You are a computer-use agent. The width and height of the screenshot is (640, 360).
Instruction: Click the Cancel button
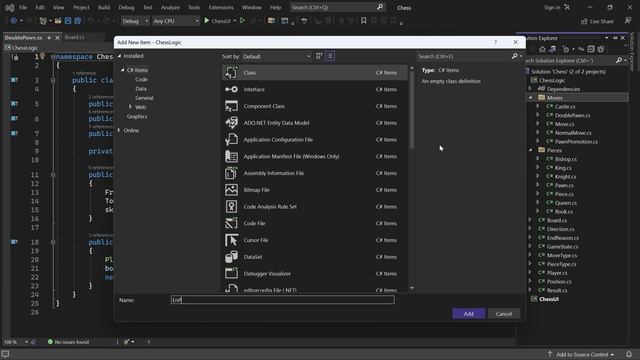(x=504, y=313)
